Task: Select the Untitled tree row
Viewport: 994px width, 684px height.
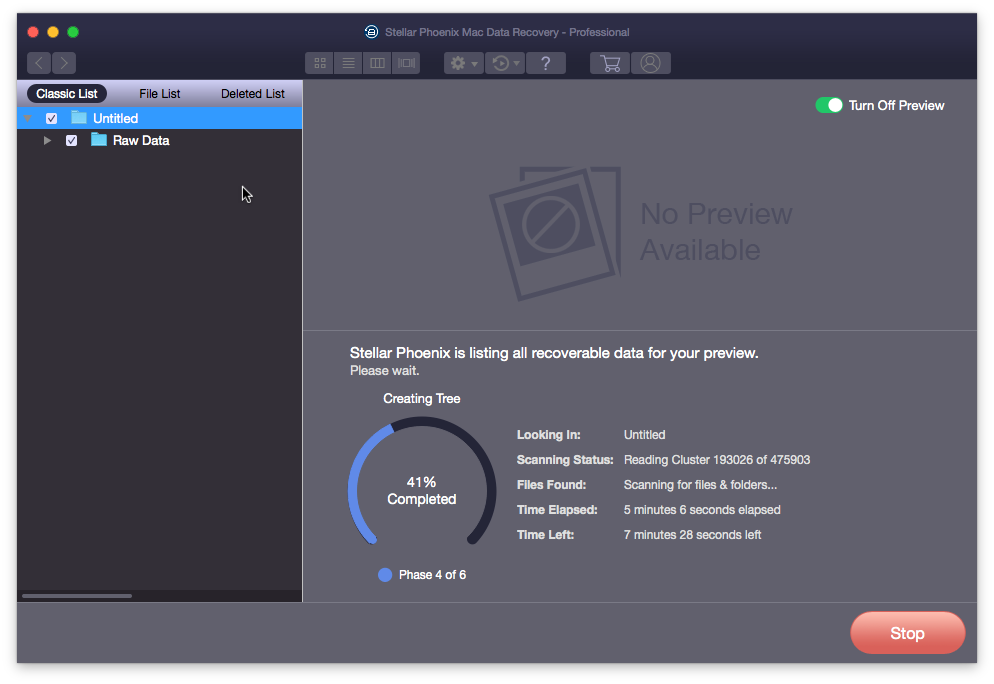Action: (160, 119)
